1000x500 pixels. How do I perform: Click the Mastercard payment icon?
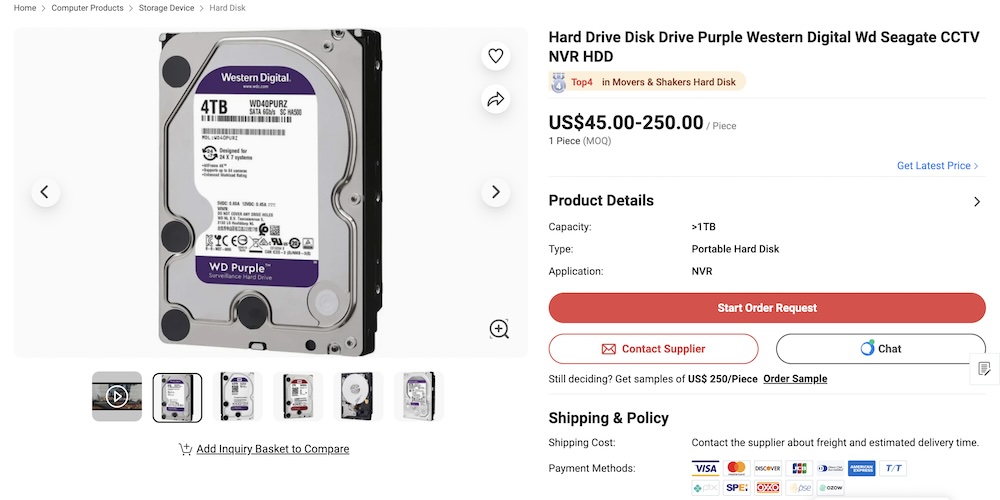(737, 468)
